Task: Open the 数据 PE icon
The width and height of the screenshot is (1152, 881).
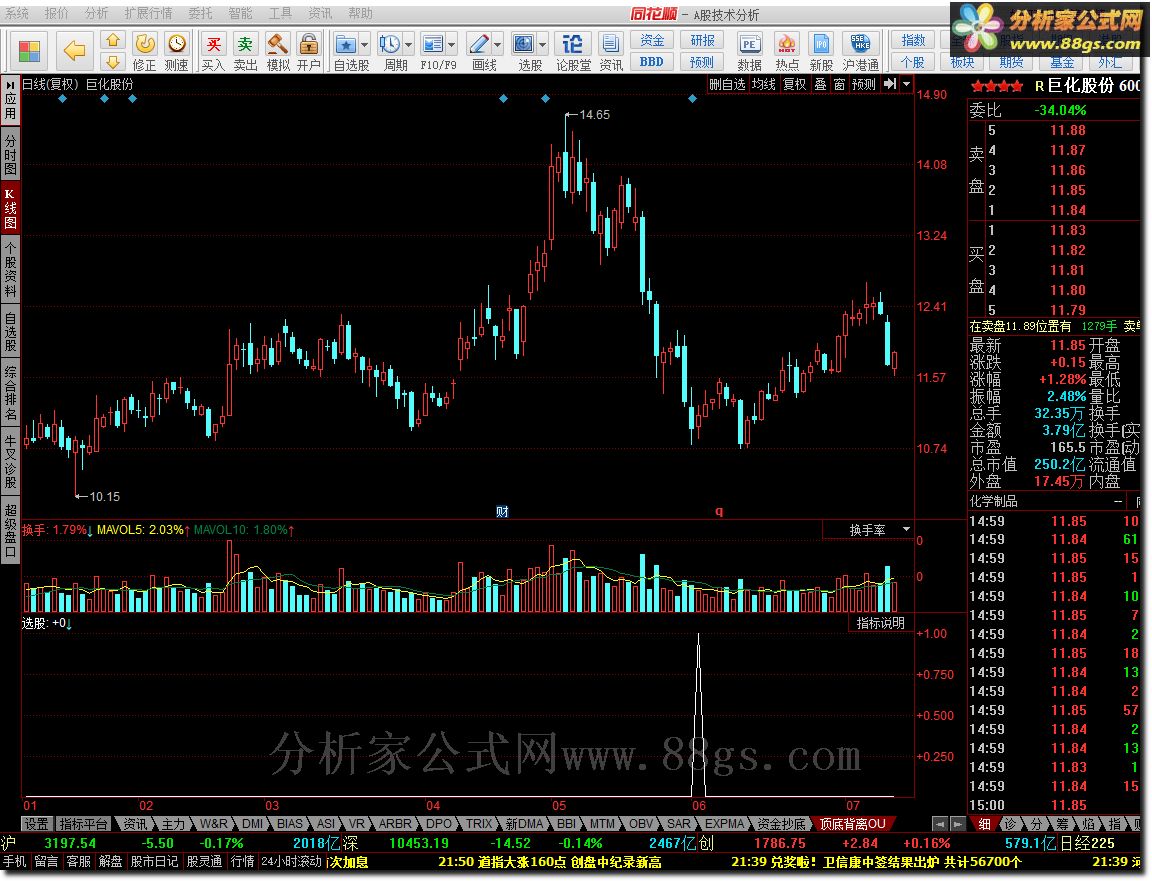Action: [749, 44]
